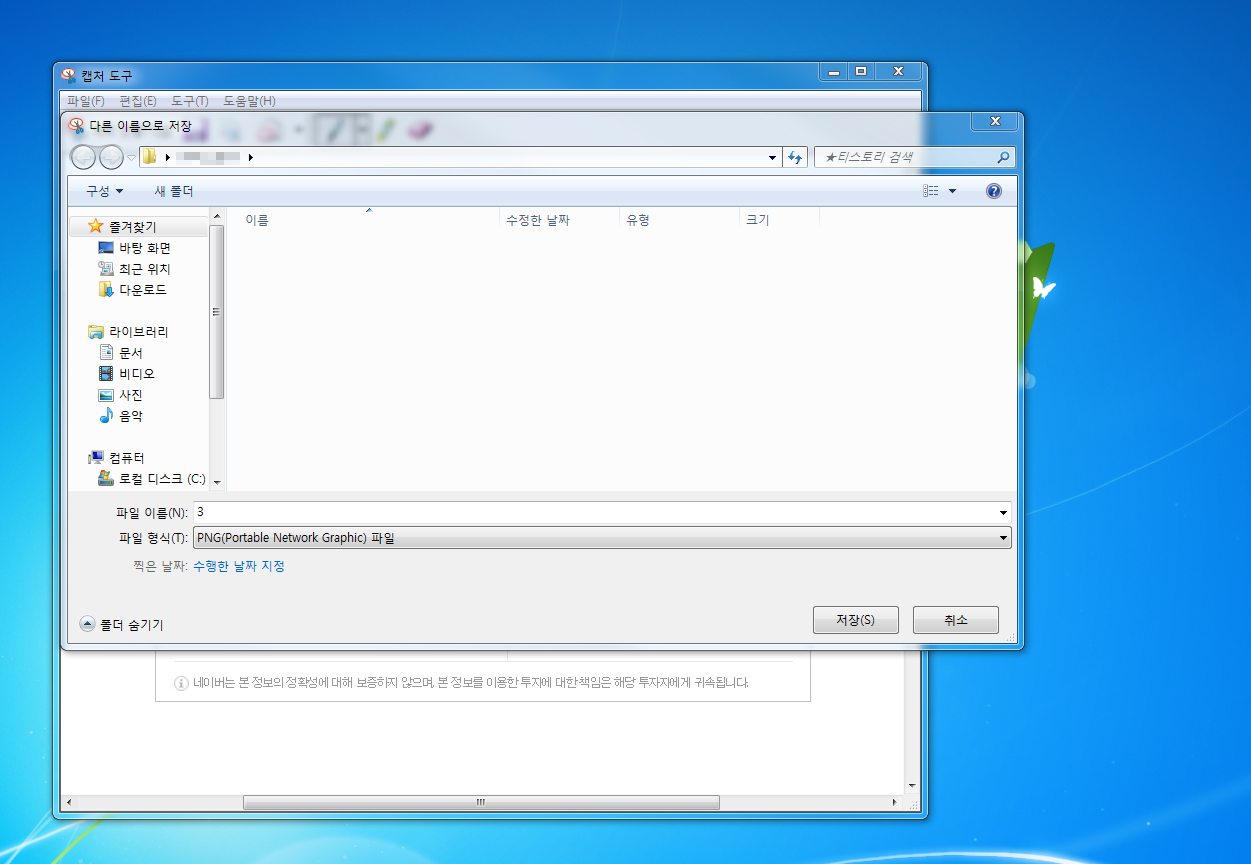1251x864 pixels.
Task: Open recent pages dropdown beside navigation arrows
Action: click(x=131, y=157)
